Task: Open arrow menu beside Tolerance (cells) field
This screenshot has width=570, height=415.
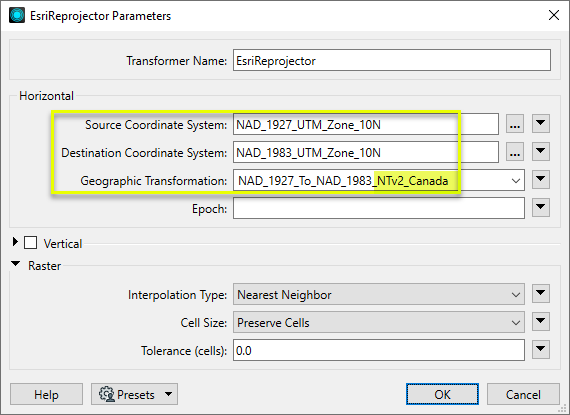Action: click(541, 350)
